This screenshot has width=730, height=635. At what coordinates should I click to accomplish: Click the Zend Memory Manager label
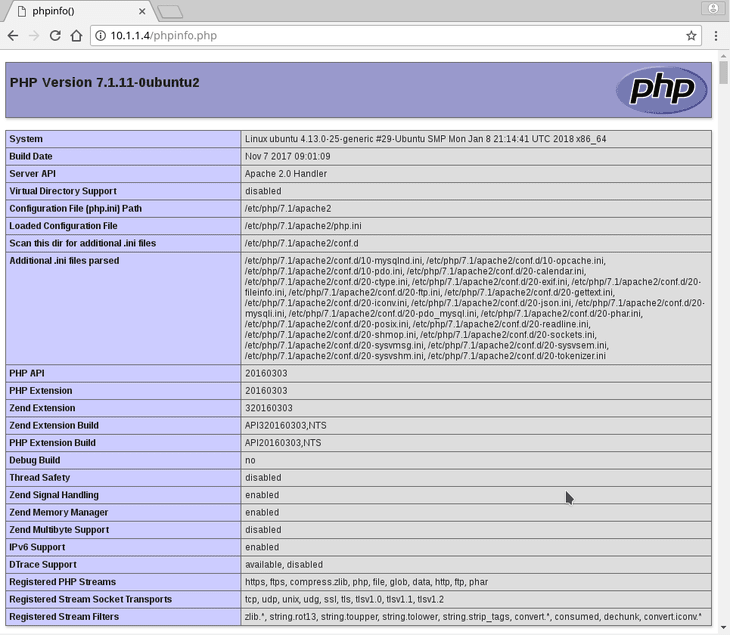click(x=59, y=512)
